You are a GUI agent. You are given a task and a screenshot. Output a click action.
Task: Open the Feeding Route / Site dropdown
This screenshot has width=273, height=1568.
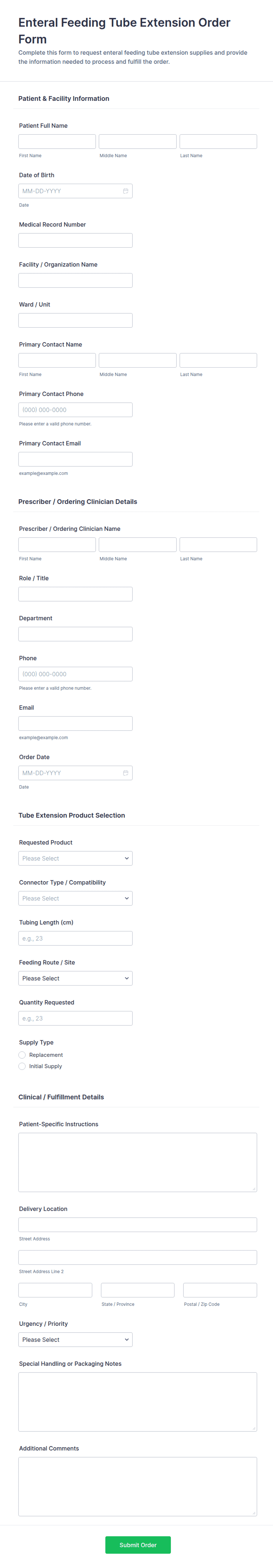coord(75,978)
